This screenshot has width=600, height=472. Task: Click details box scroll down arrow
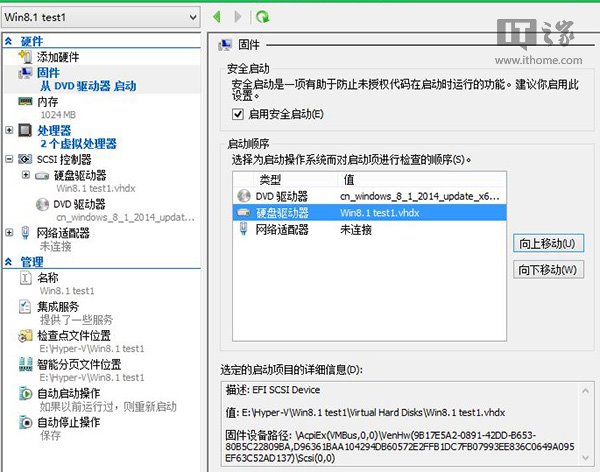point(585,457)
